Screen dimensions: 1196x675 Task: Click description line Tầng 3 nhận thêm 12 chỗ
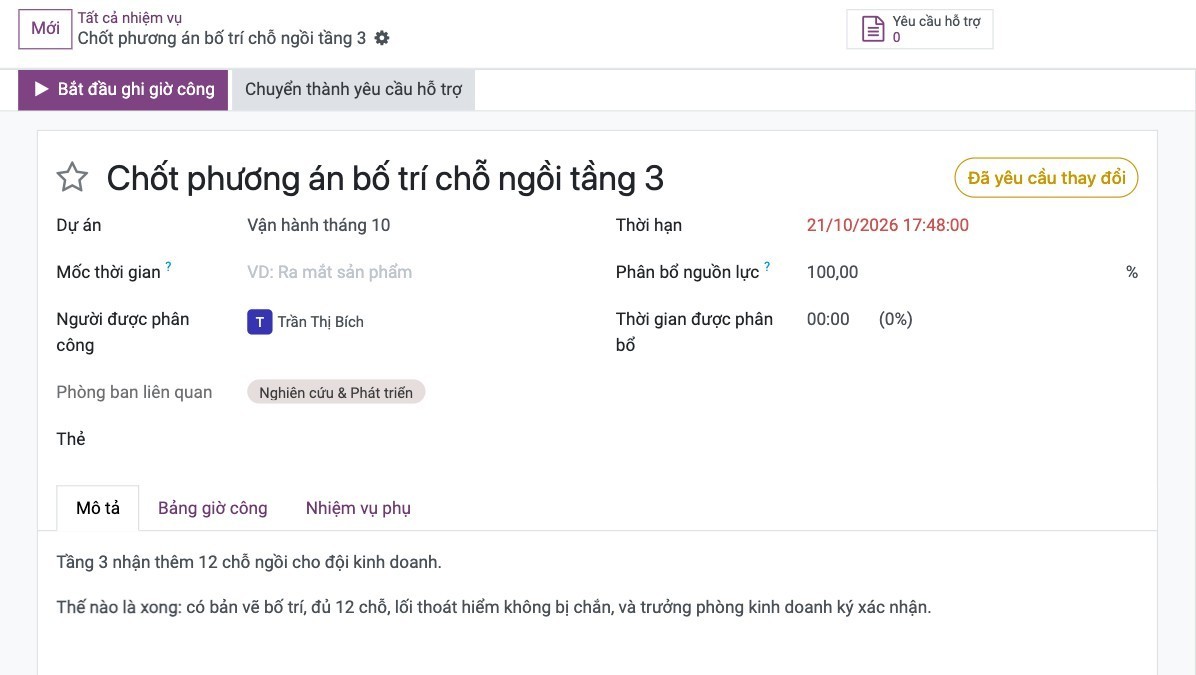click(249, 563)
